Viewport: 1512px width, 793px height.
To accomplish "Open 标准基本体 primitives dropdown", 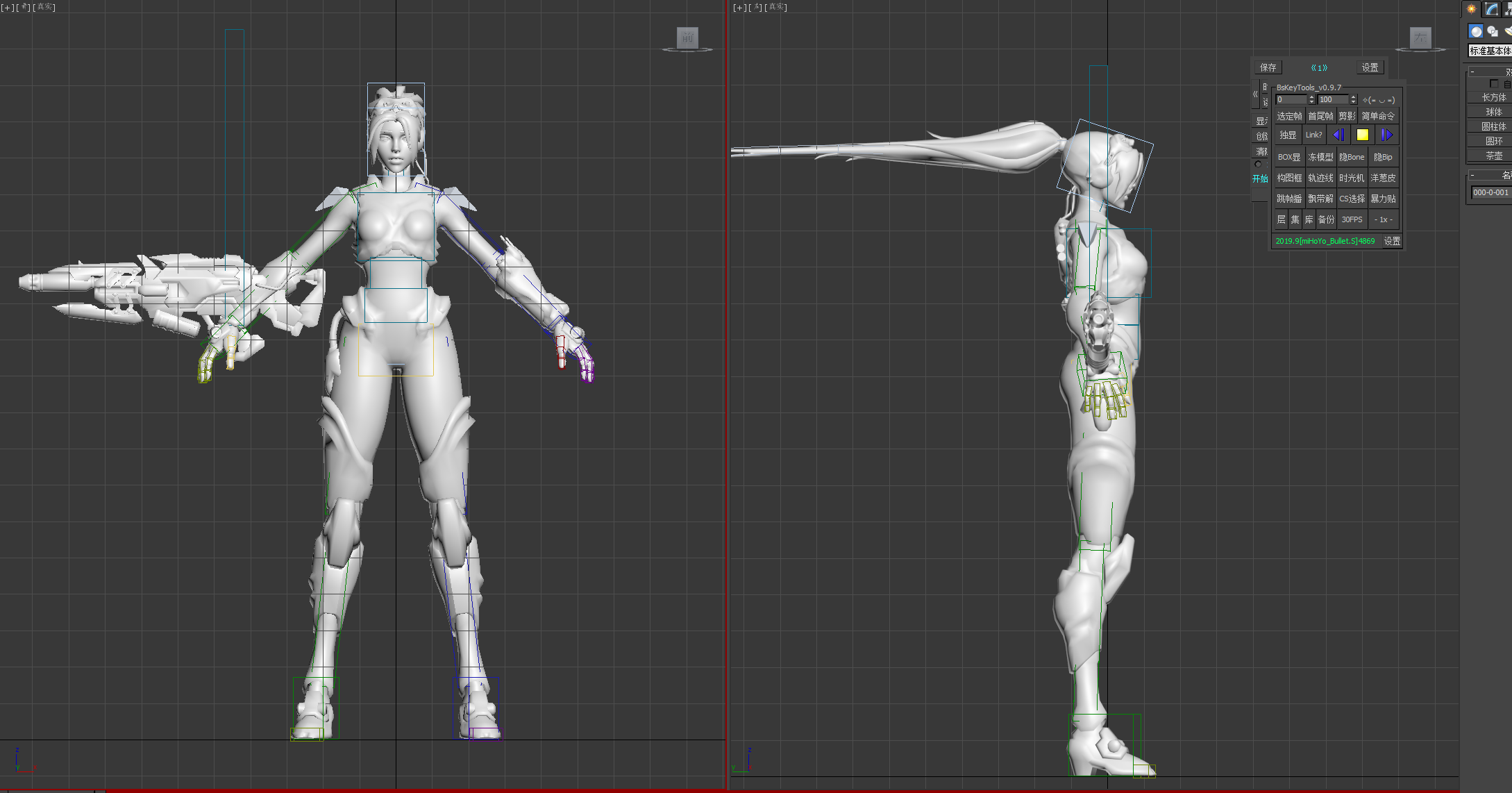I will (1490, 51).
